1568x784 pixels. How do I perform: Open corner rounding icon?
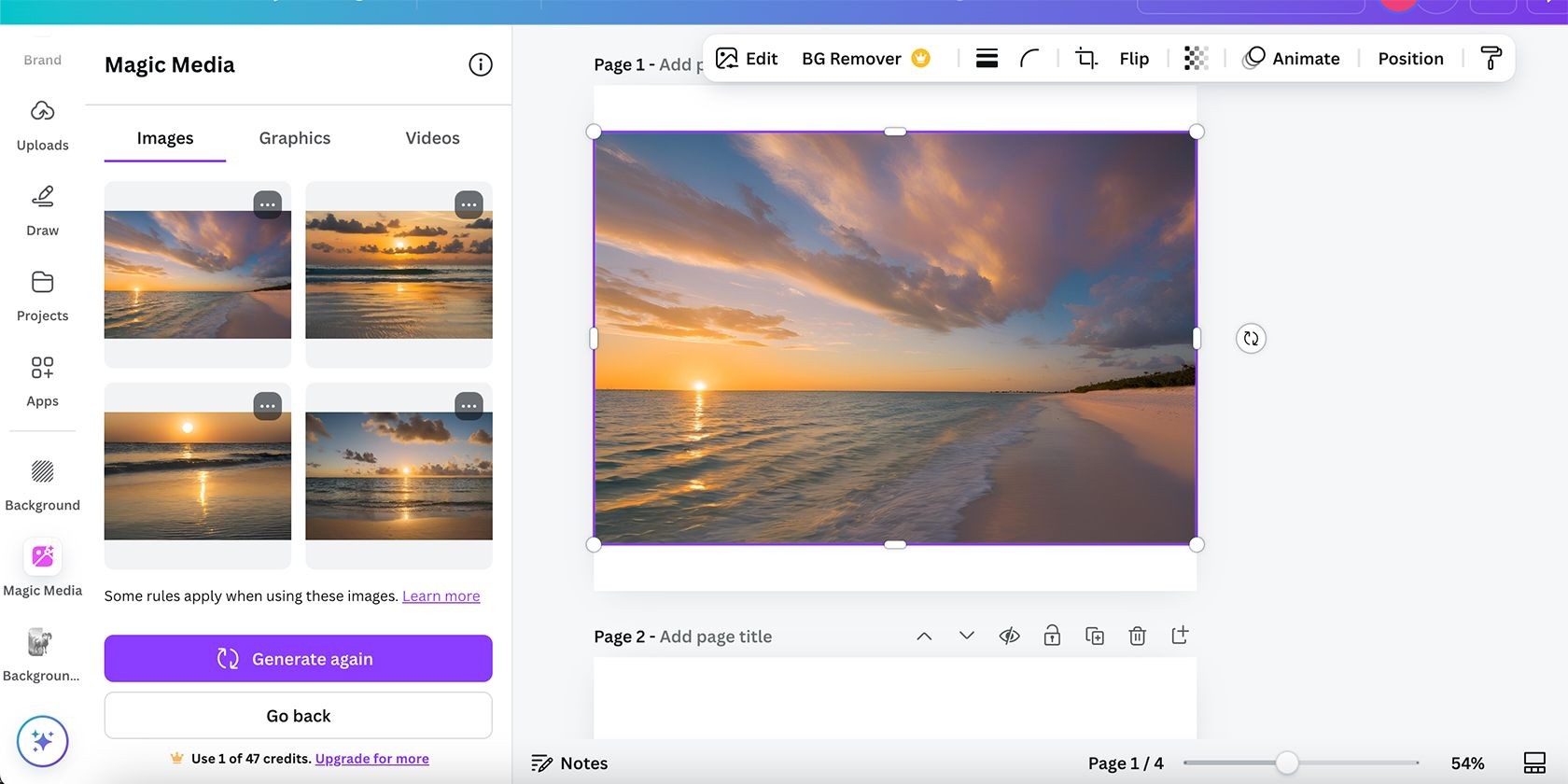[x=1029, y=59]
